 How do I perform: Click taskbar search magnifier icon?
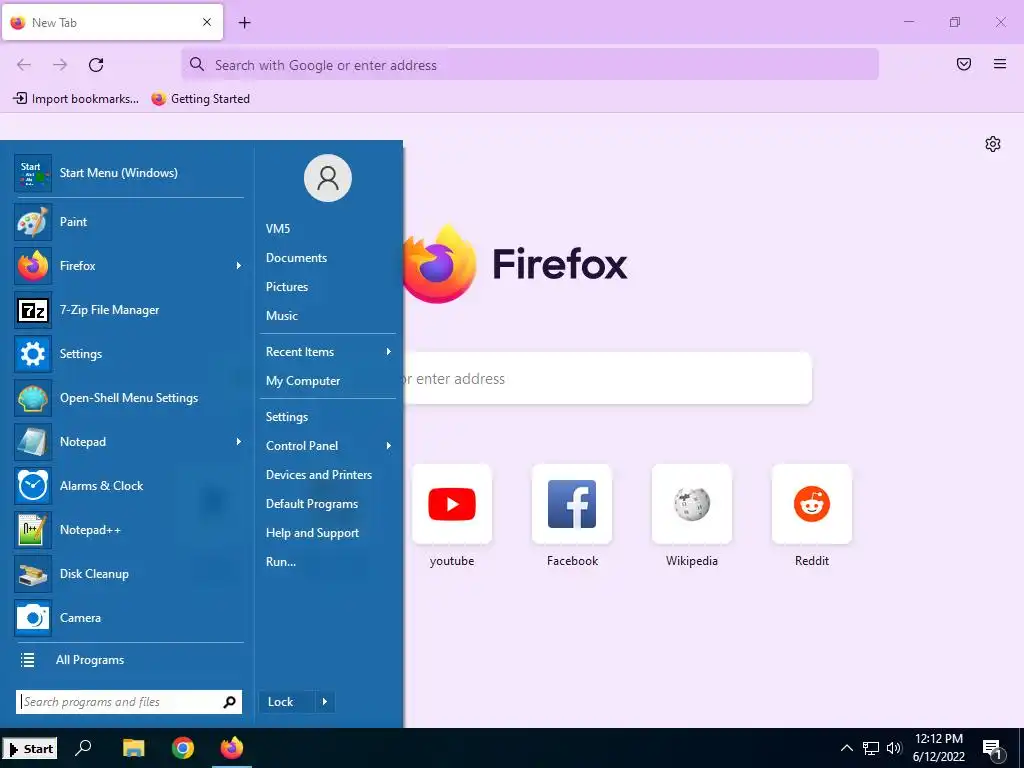point(83,748)
